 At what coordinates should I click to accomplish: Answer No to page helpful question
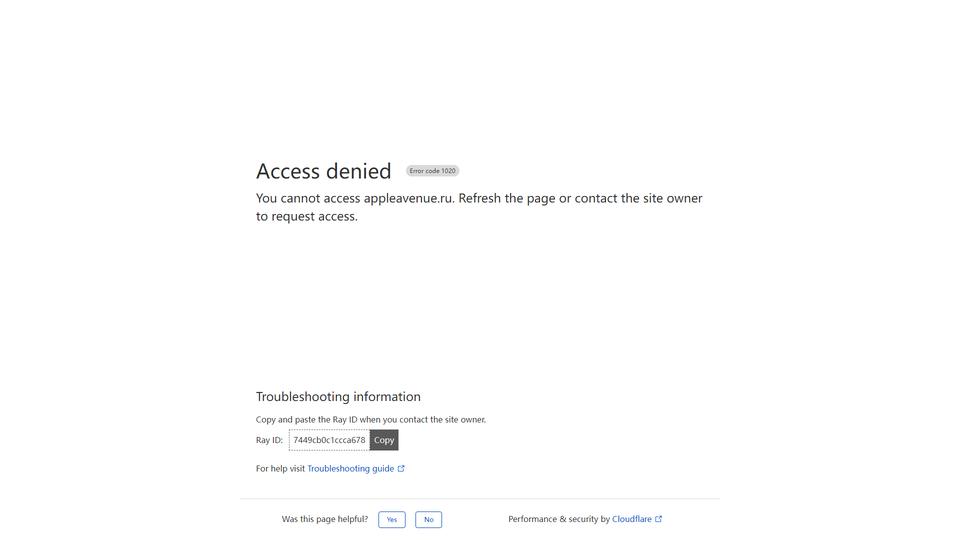(x=429, y=519)
